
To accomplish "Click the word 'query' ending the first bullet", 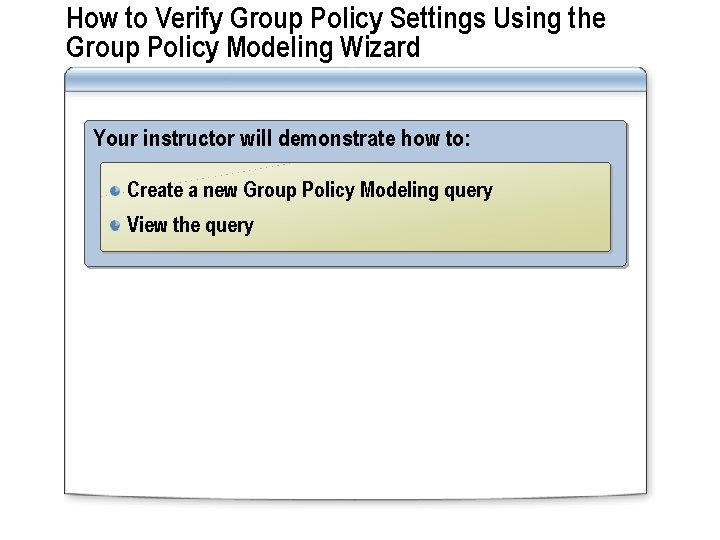I will (468, 190).
